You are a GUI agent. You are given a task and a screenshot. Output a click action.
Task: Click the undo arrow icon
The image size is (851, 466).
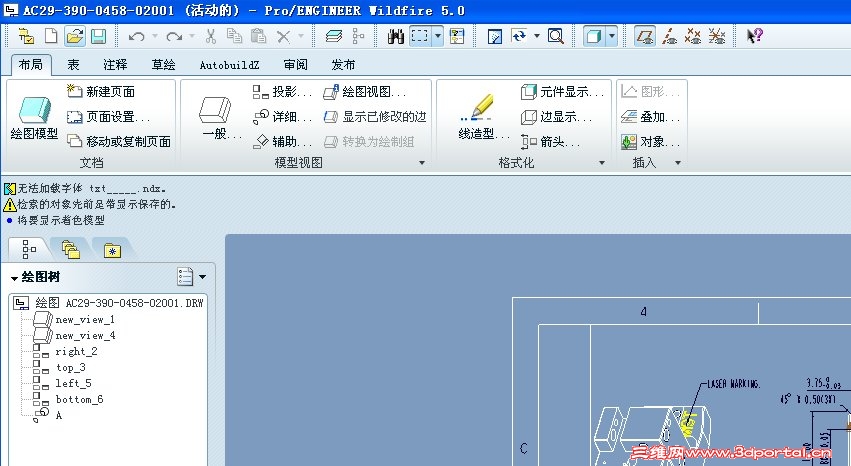pos(136,36)
